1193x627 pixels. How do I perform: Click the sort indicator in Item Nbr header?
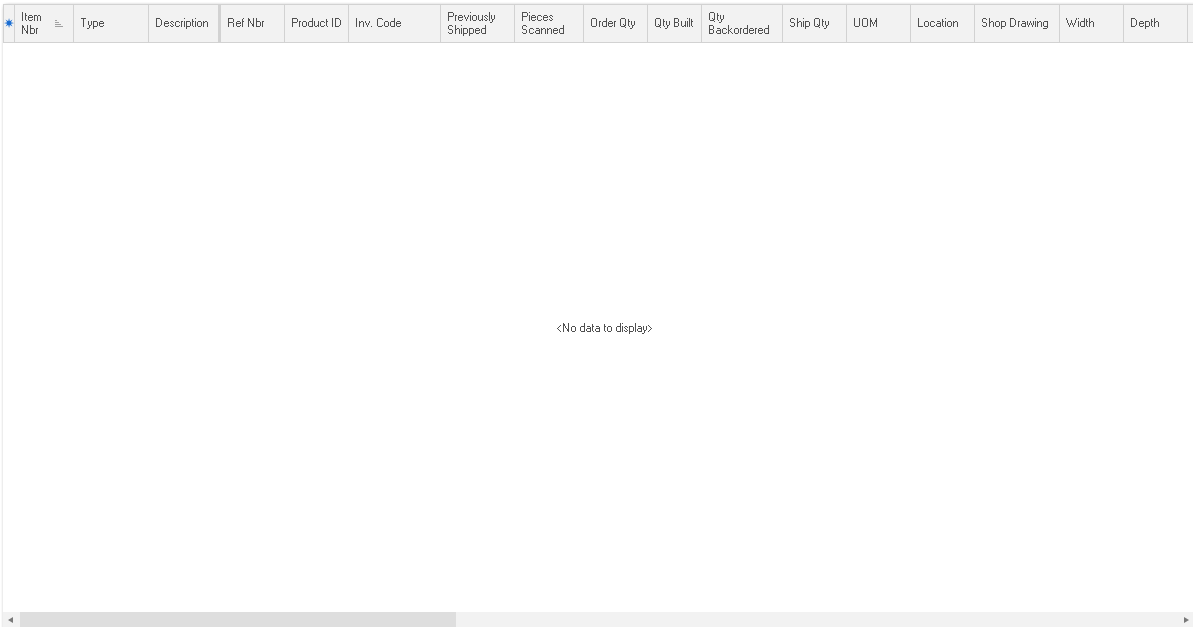pos(58,23)
